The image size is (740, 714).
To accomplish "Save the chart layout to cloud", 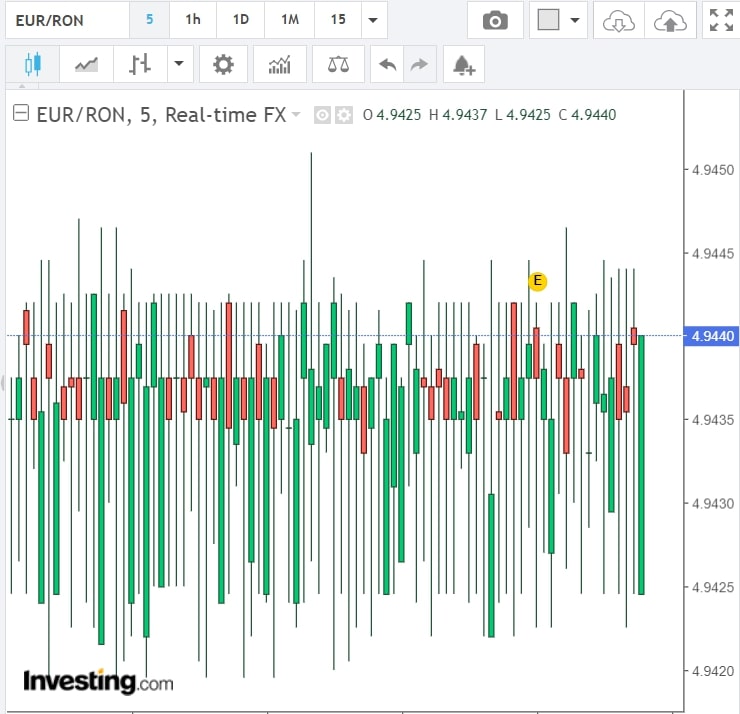I will (x=670, y=20).
